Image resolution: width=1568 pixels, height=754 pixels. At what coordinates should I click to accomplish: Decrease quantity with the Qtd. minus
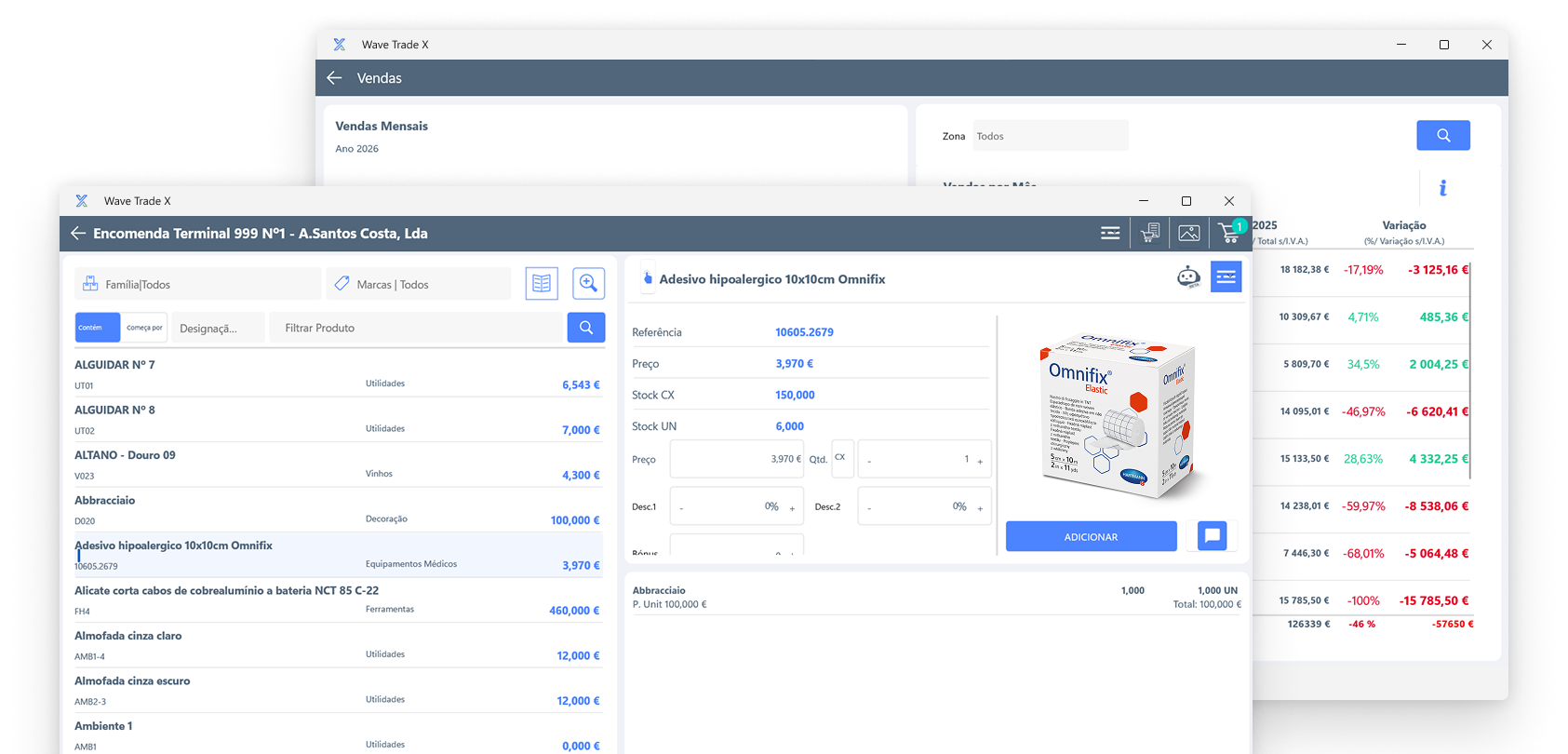point(869,461)
